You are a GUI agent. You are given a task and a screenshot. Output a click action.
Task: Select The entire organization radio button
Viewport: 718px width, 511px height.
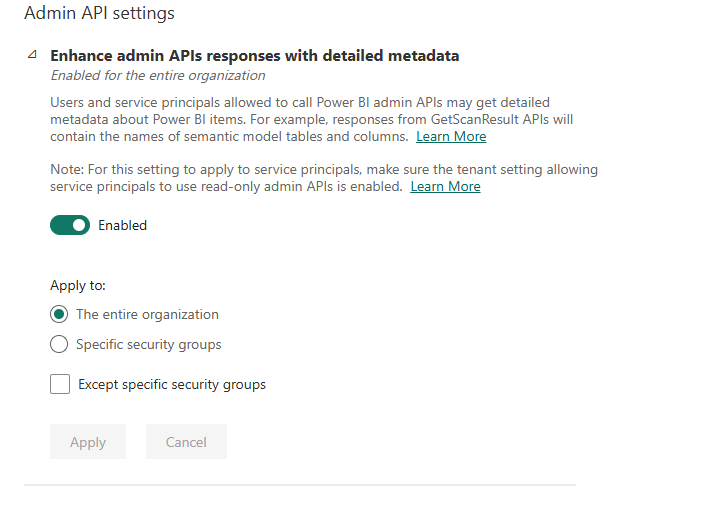pyautogui.click(x=59, y=314)
